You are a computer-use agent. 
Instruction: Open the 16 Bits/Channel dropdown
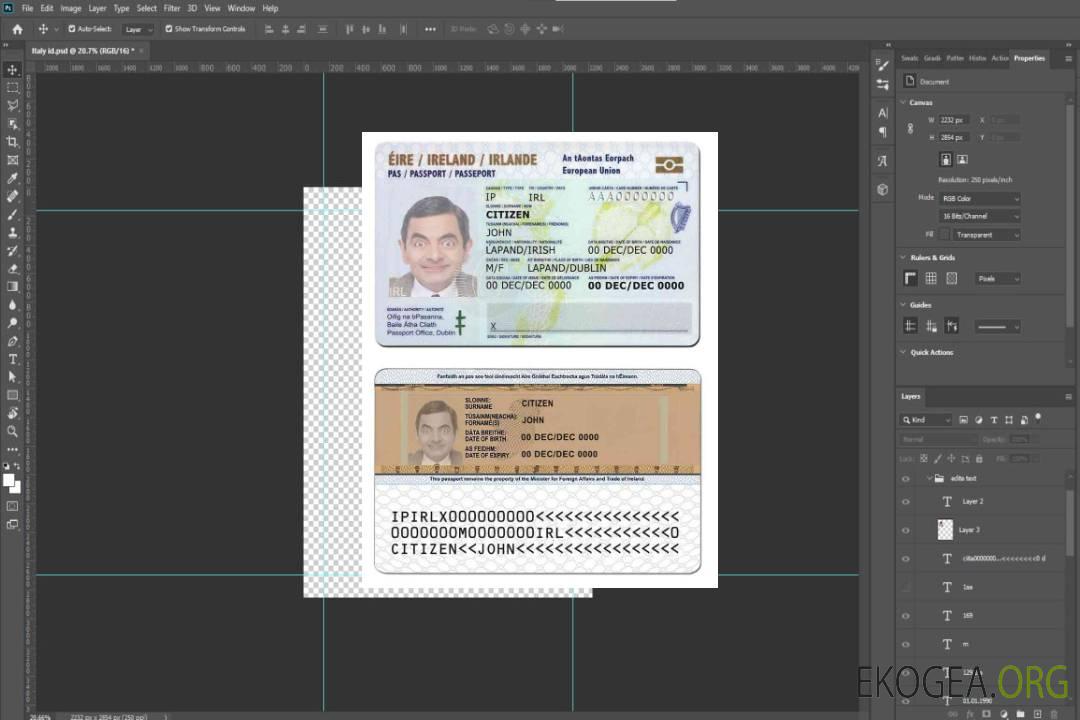(980, 216)
